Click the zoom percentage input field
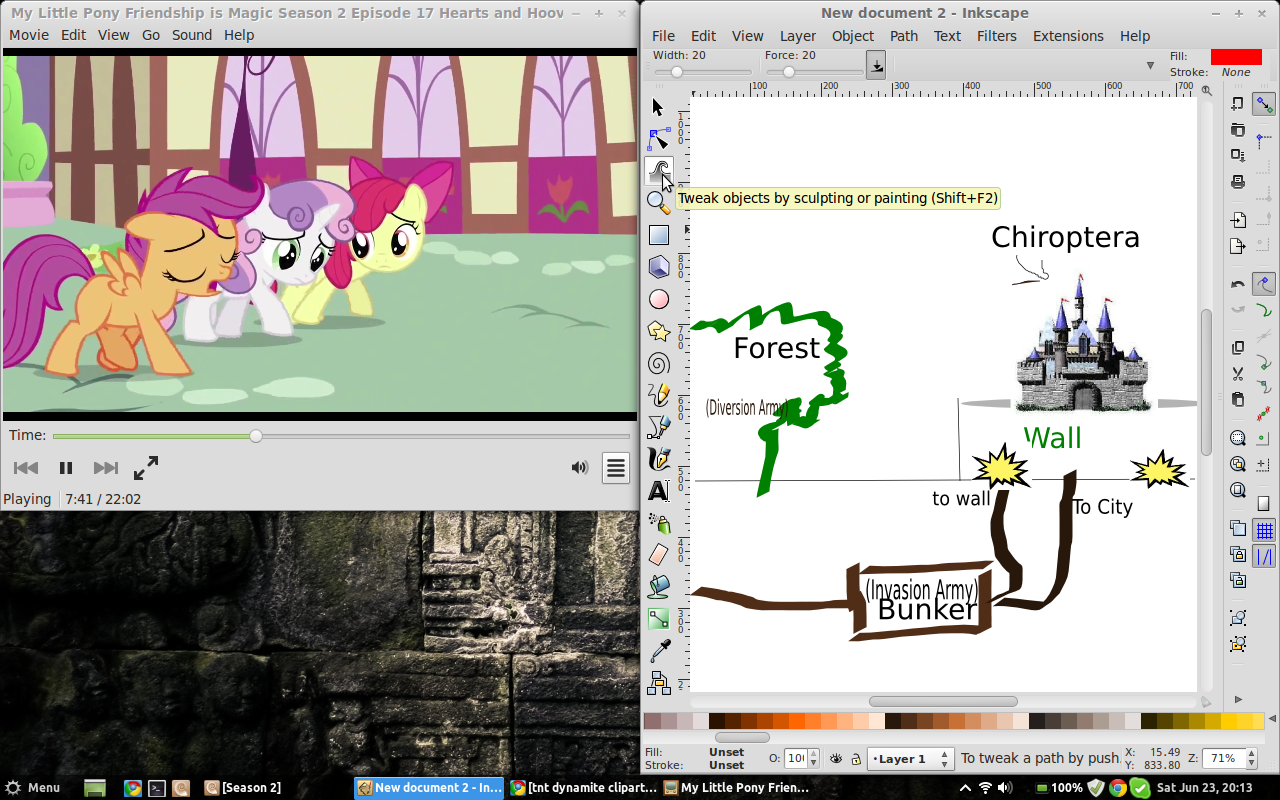This screenshot has width=1280, height=800. (x=1221, y=759)
